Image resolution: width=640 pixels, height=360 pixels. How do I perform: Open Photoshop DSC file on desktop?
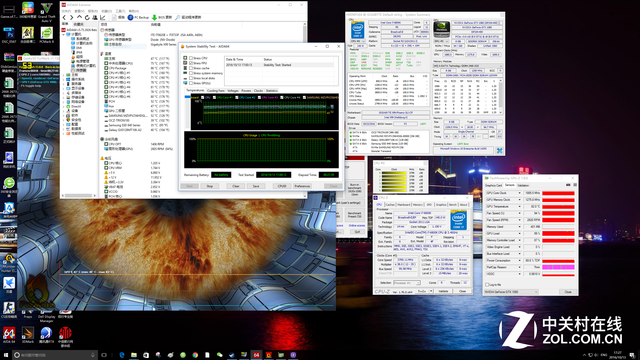[9, 35]
